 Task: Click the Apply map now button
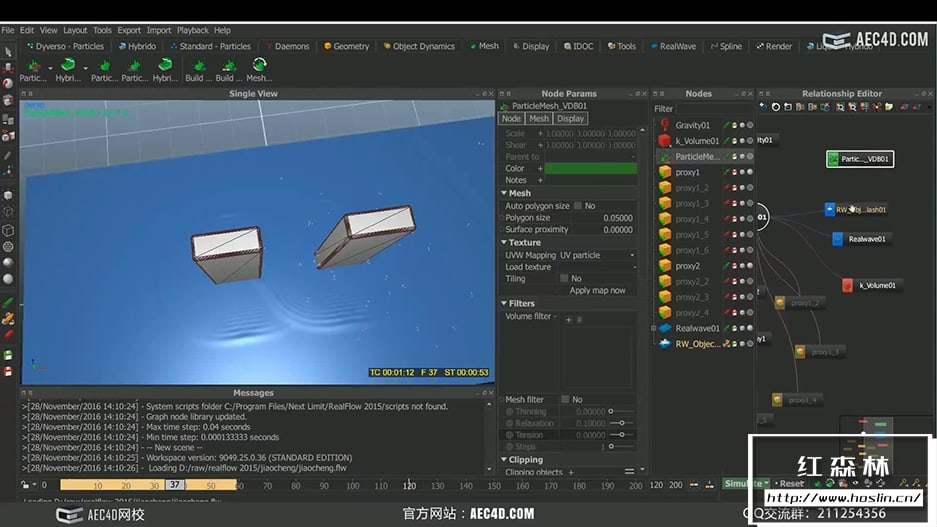597,290
